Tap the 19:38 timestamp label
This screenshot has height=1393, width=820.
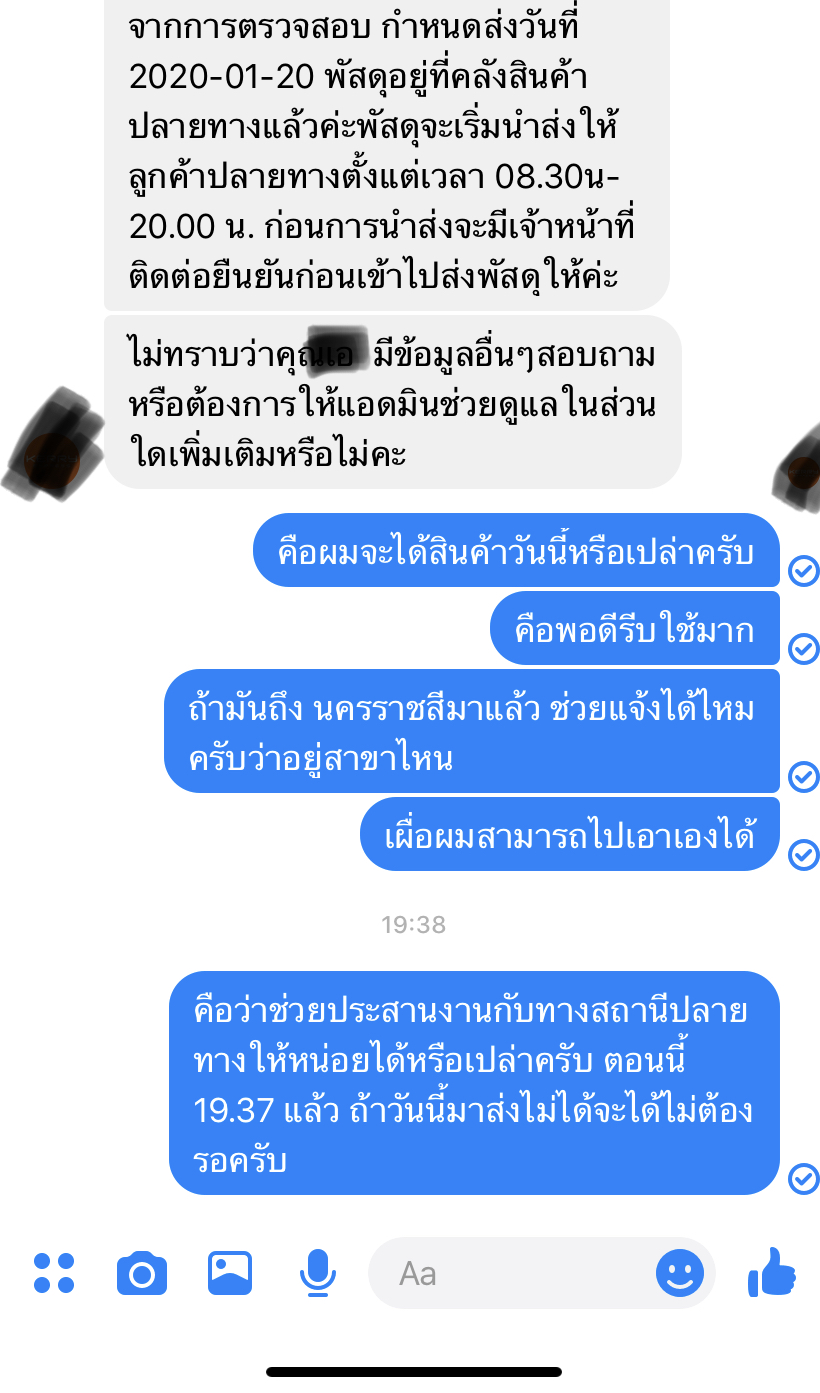pyautogui.click(x=413, y=925)
